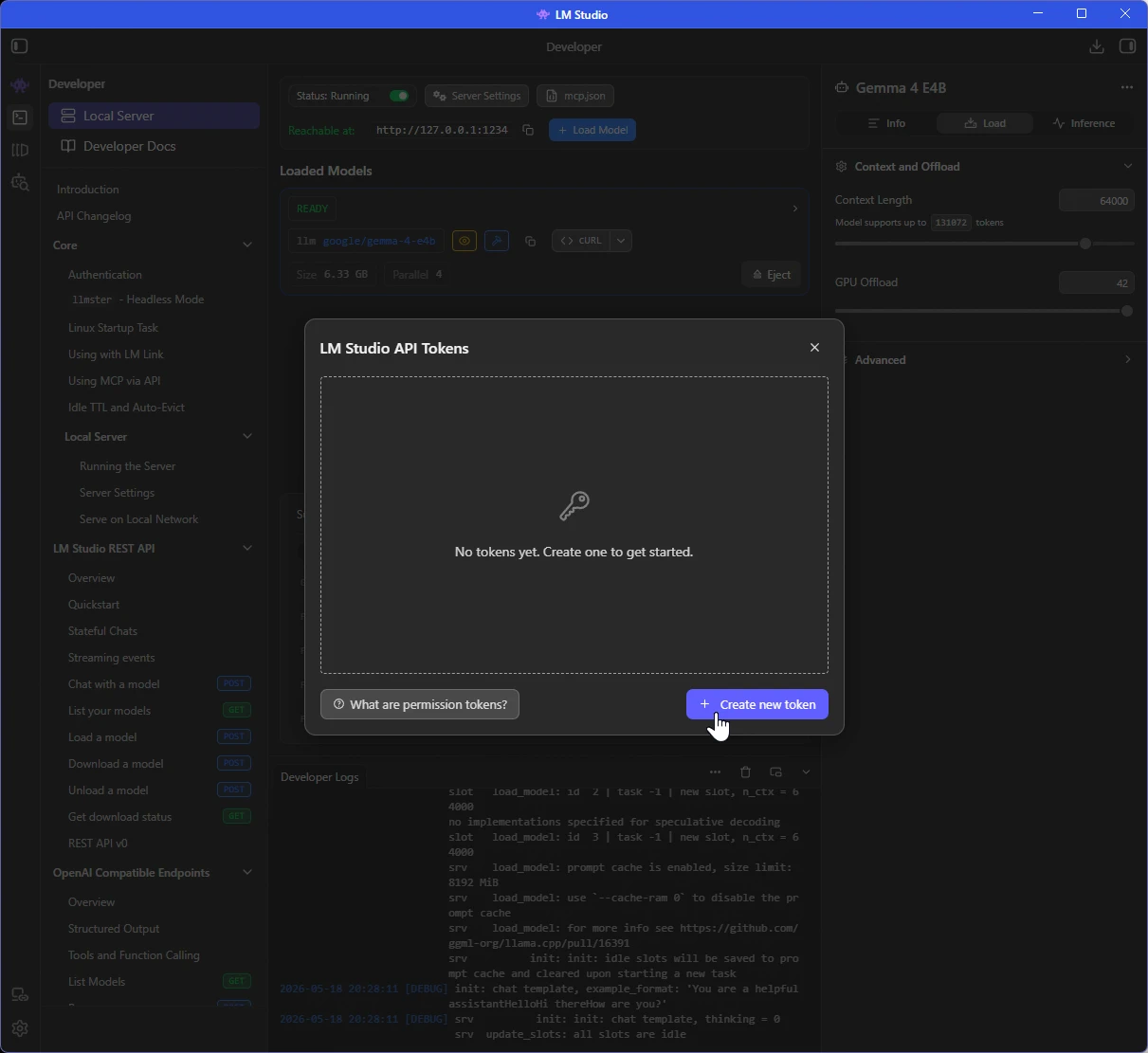This screenshot has height=1053, width=1148.
Task: Click Create new token
Action: [x=757, y=704]
